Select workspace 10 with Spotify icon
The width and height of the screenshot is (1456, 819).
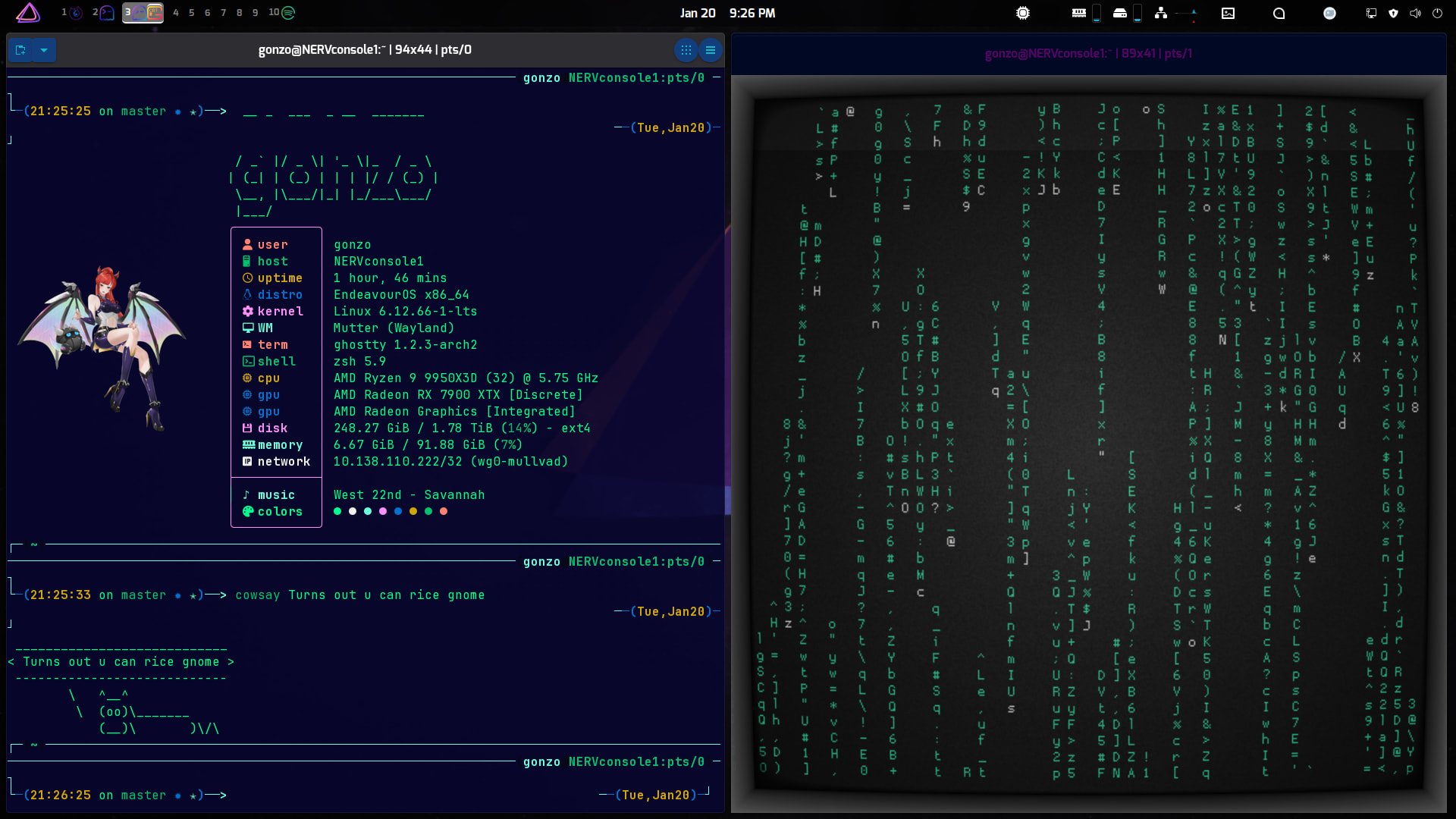(x=282, y=13)
